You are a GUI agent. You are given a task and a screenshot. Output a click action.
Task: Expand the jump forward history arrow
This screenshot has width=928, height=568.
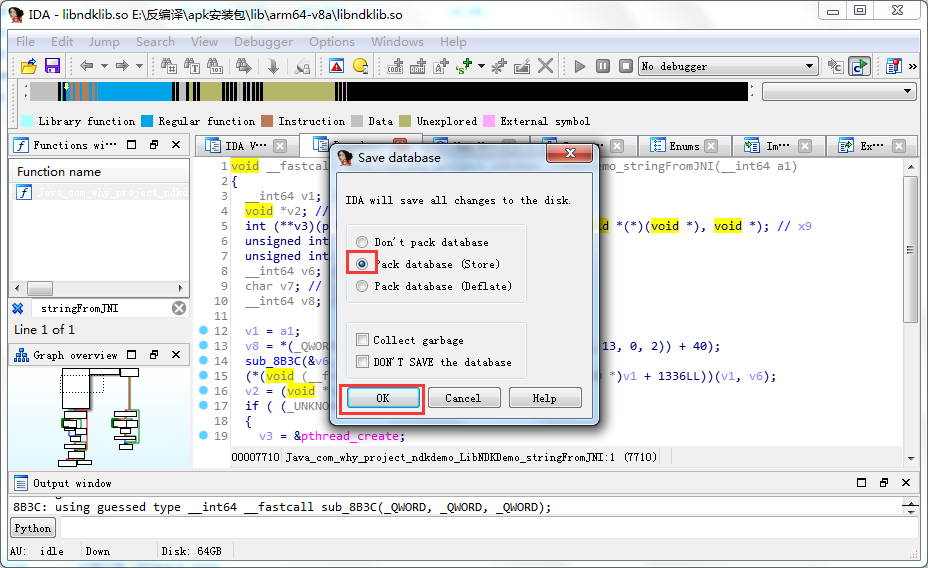tap(140, 66)
